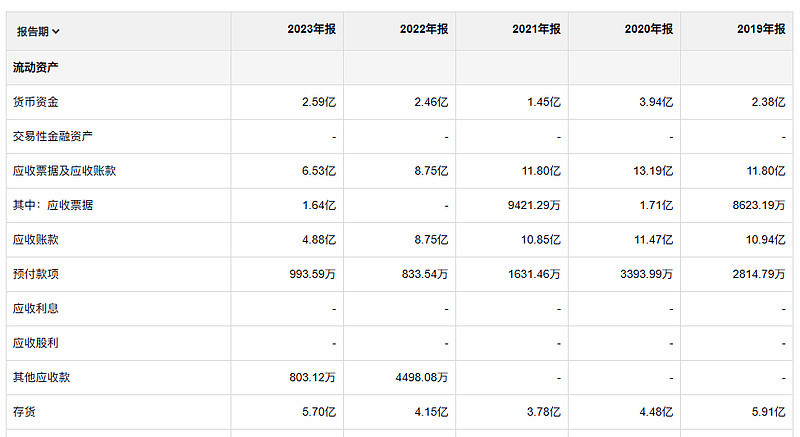Open the 报告期 dropdown
Image resolution: width=800 pixels, height=437 pixels.
[x=39, y=31]
